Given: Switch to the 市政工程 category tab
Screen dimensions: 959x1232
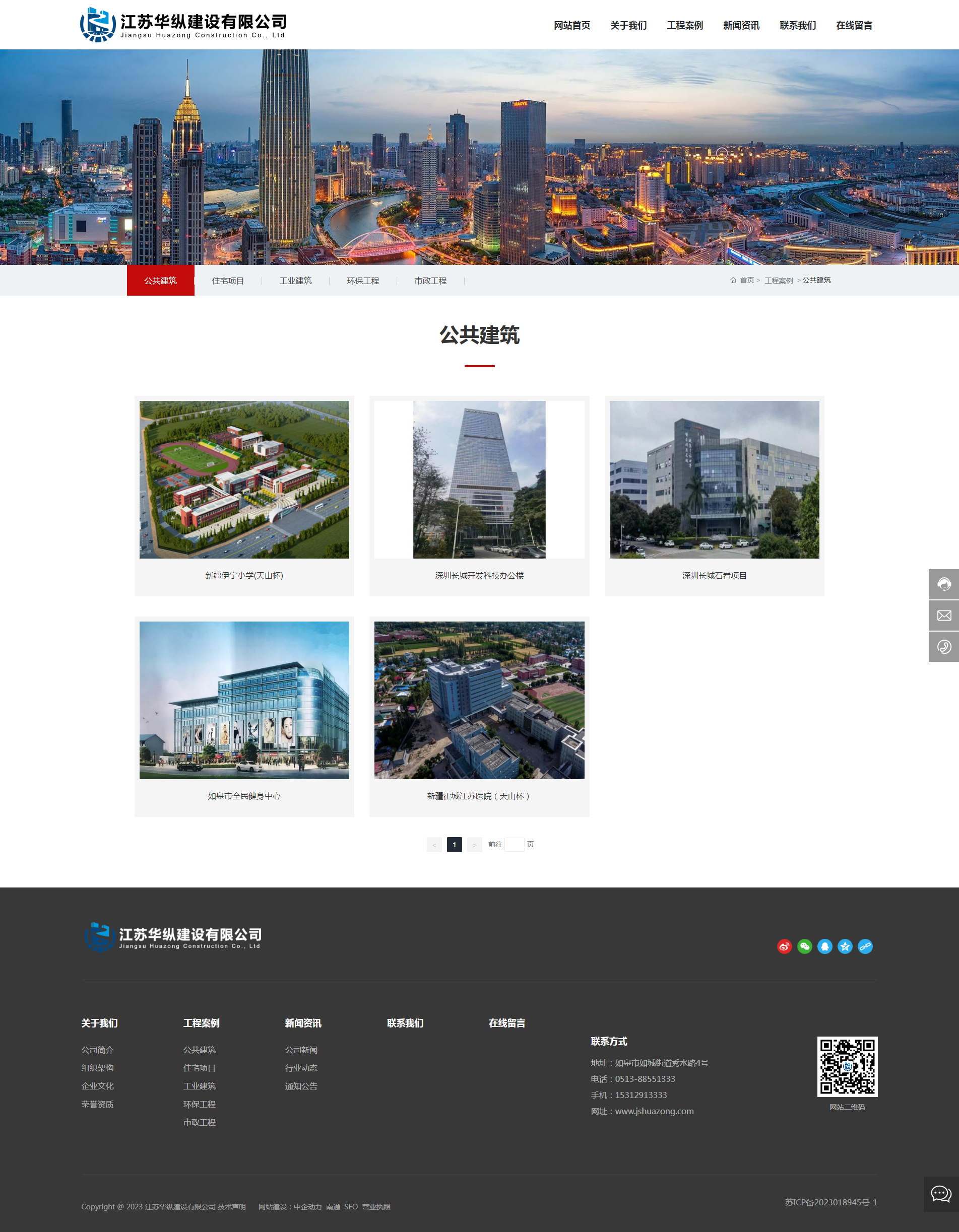Looking at the screenshot, I should click(x=431, y=281).
